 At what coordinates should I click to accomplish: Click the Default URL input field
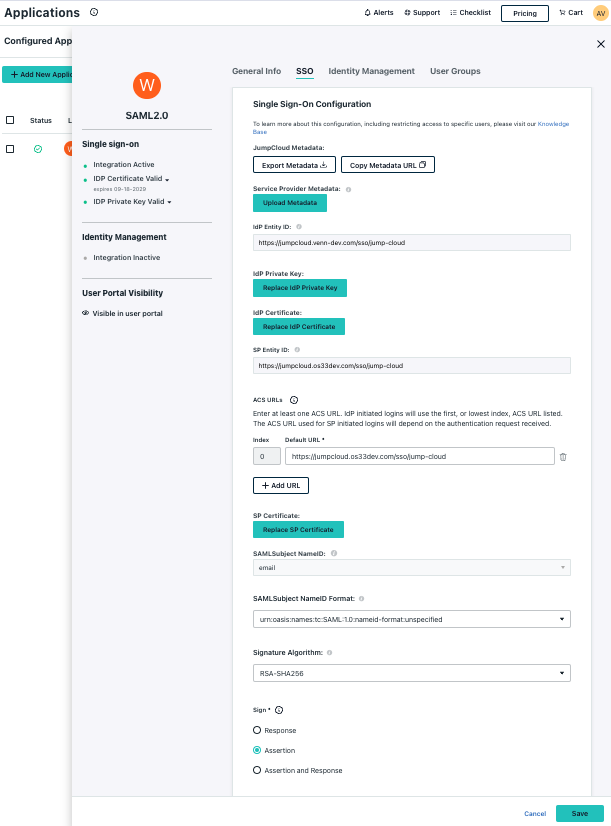pos(419,456)
